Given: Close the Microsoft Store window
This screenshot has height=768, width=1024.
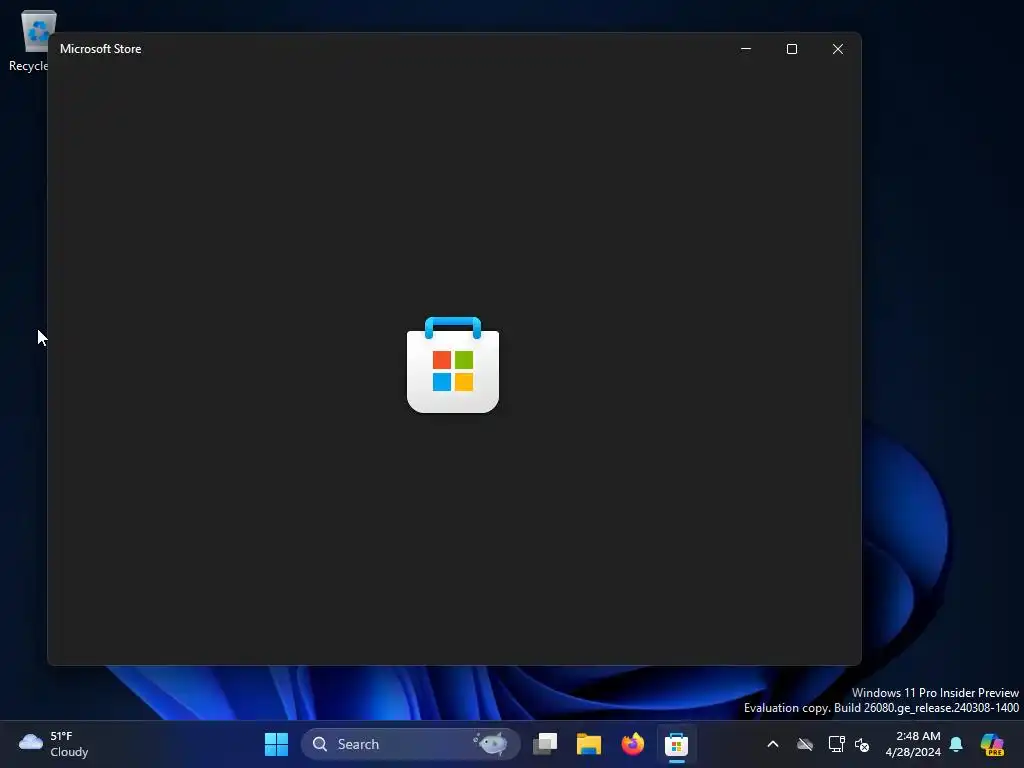Looking at the screenshot, I should [838, 49].
